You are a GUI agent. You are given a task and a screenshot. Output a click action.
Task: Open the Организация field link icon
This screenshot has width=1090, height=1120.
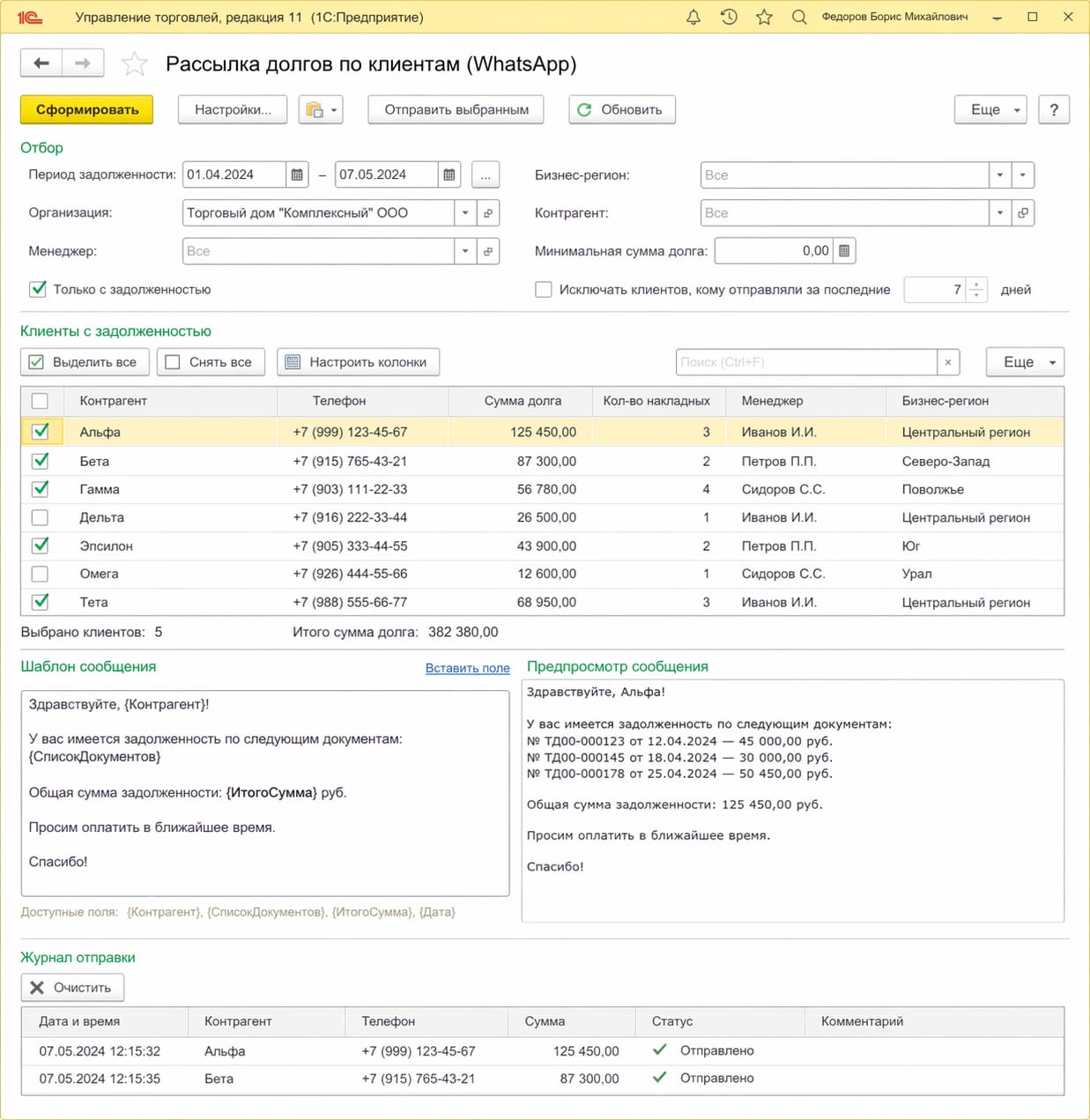[x=488, y=213]
